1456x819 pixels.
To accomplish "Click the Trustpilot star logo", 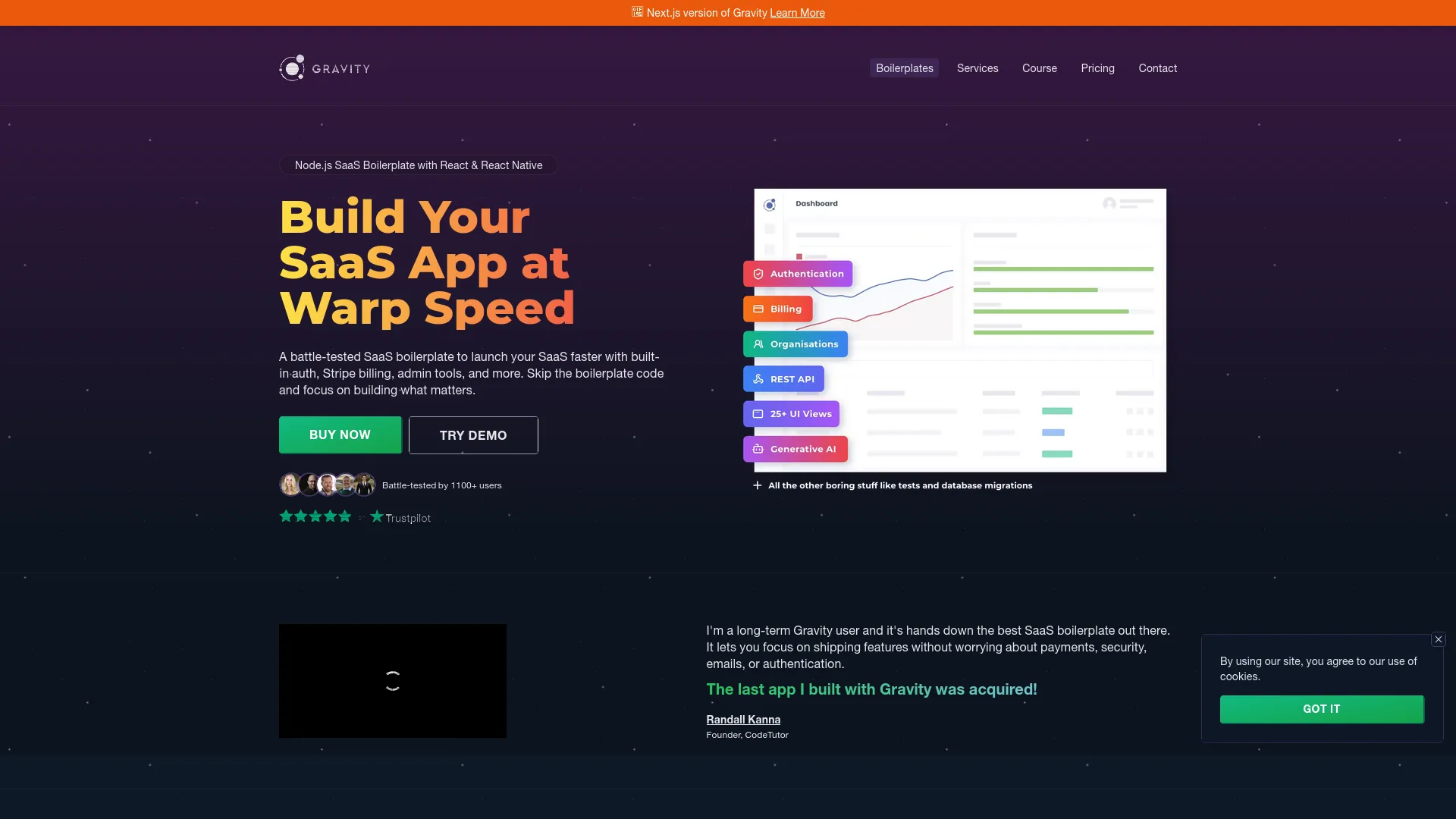I will [377, 516].
